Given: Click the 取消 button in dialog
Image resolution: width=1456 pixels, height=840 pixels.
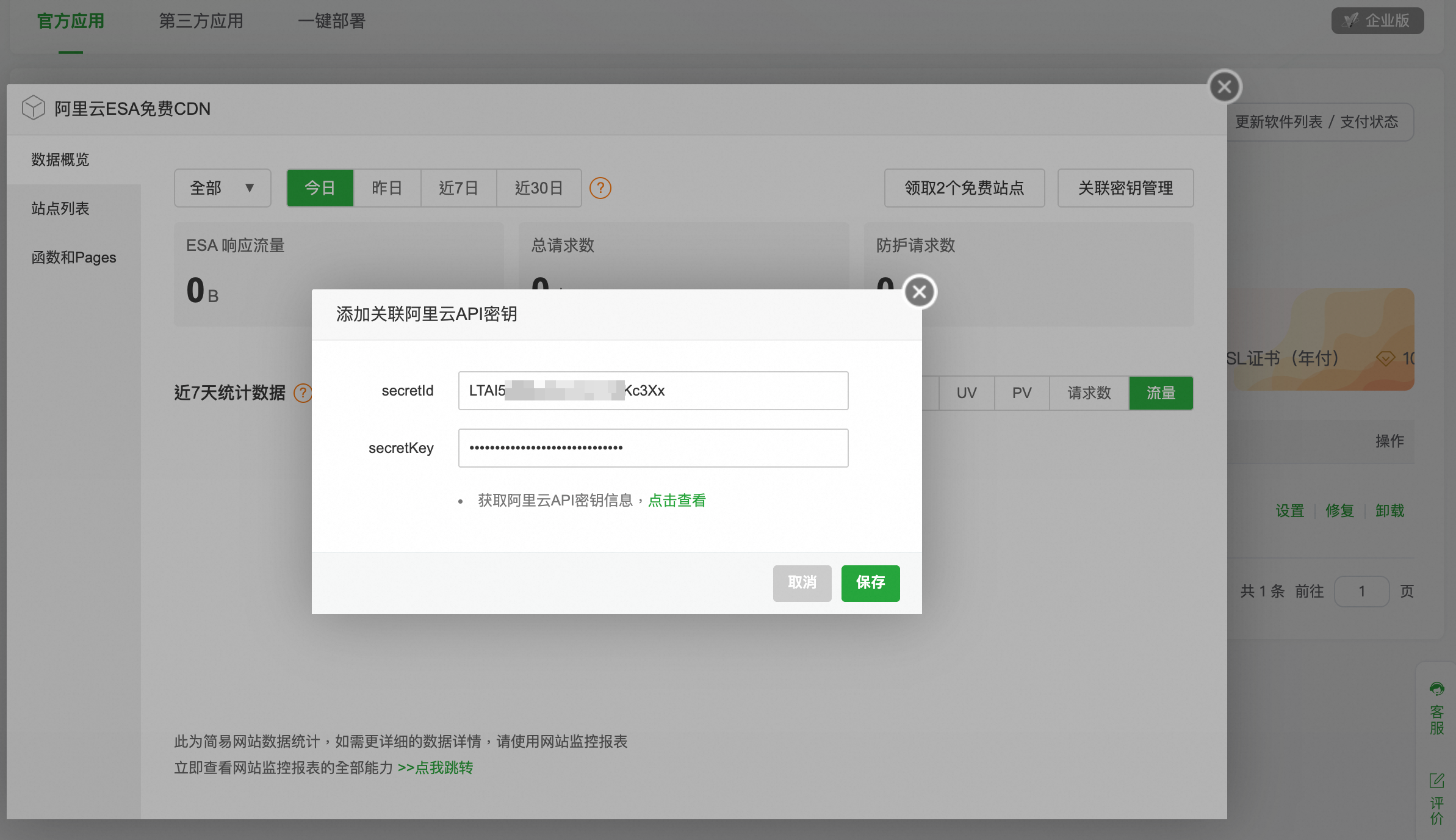Looking at the screenshot, I should [801, 583].
